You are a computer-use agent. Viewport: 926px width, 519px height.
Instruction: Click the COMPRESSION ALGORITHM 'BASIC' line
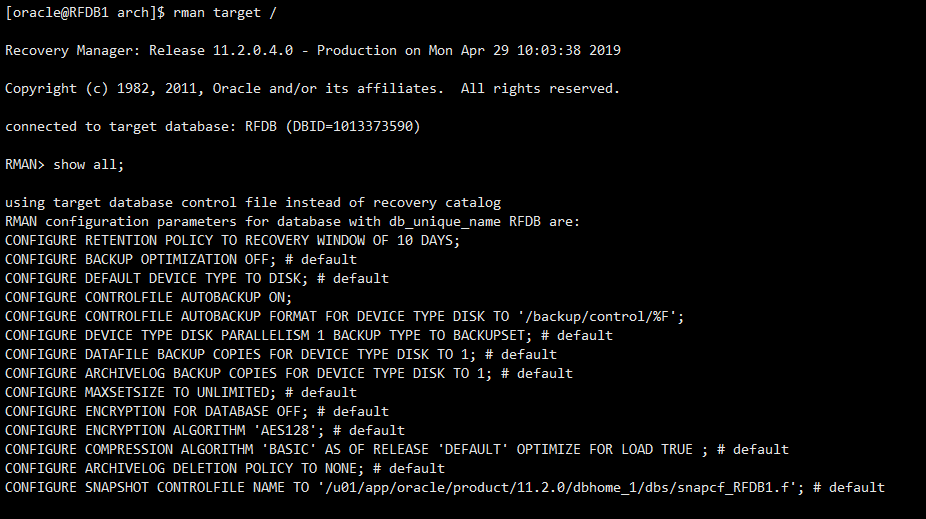coord(396,449)
